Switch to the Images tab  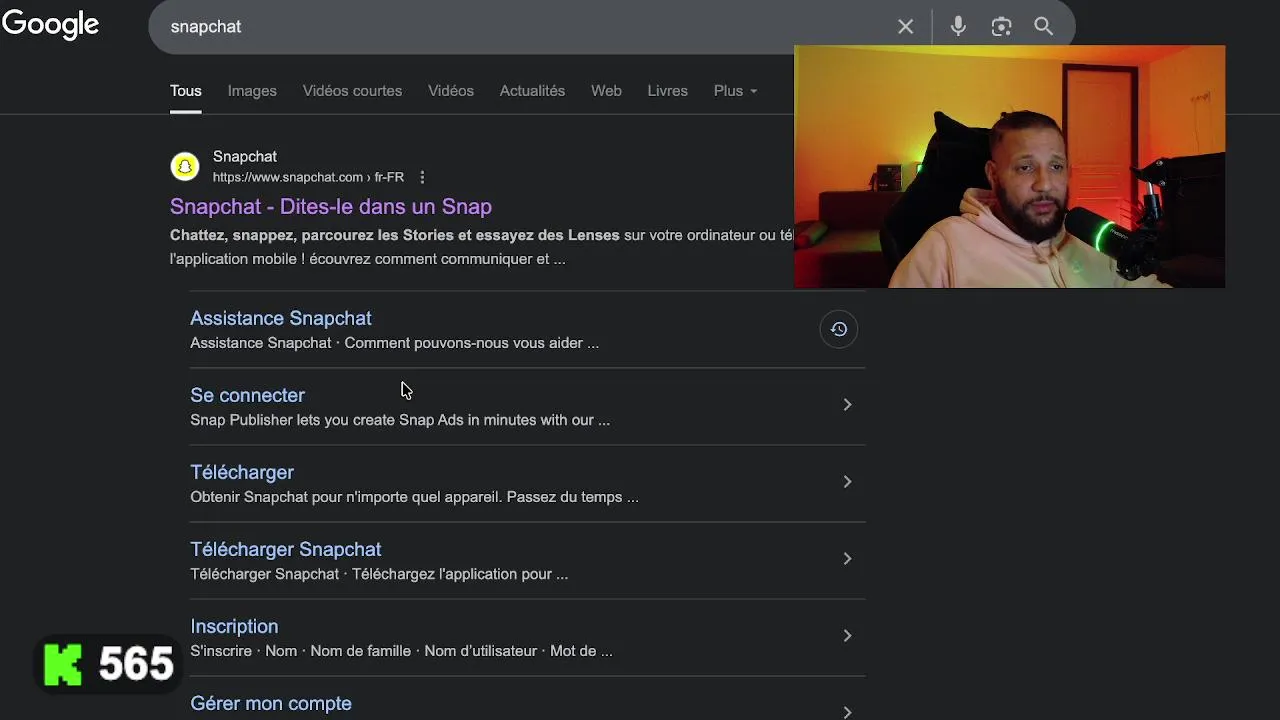point(252,91)
